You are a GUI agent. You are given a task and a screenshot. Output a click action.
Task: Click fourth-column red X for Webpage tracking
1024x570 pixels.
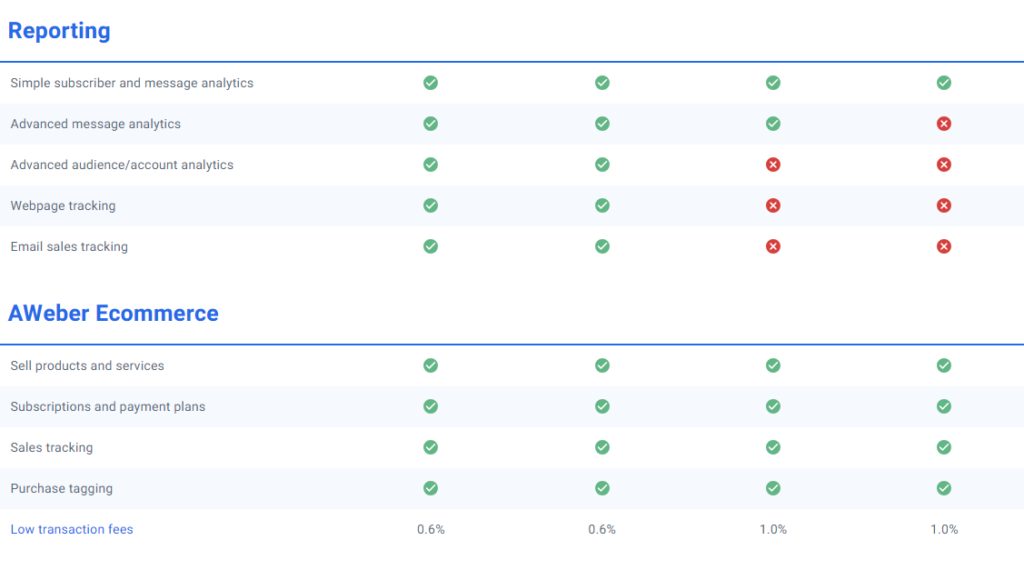[944, 206]
